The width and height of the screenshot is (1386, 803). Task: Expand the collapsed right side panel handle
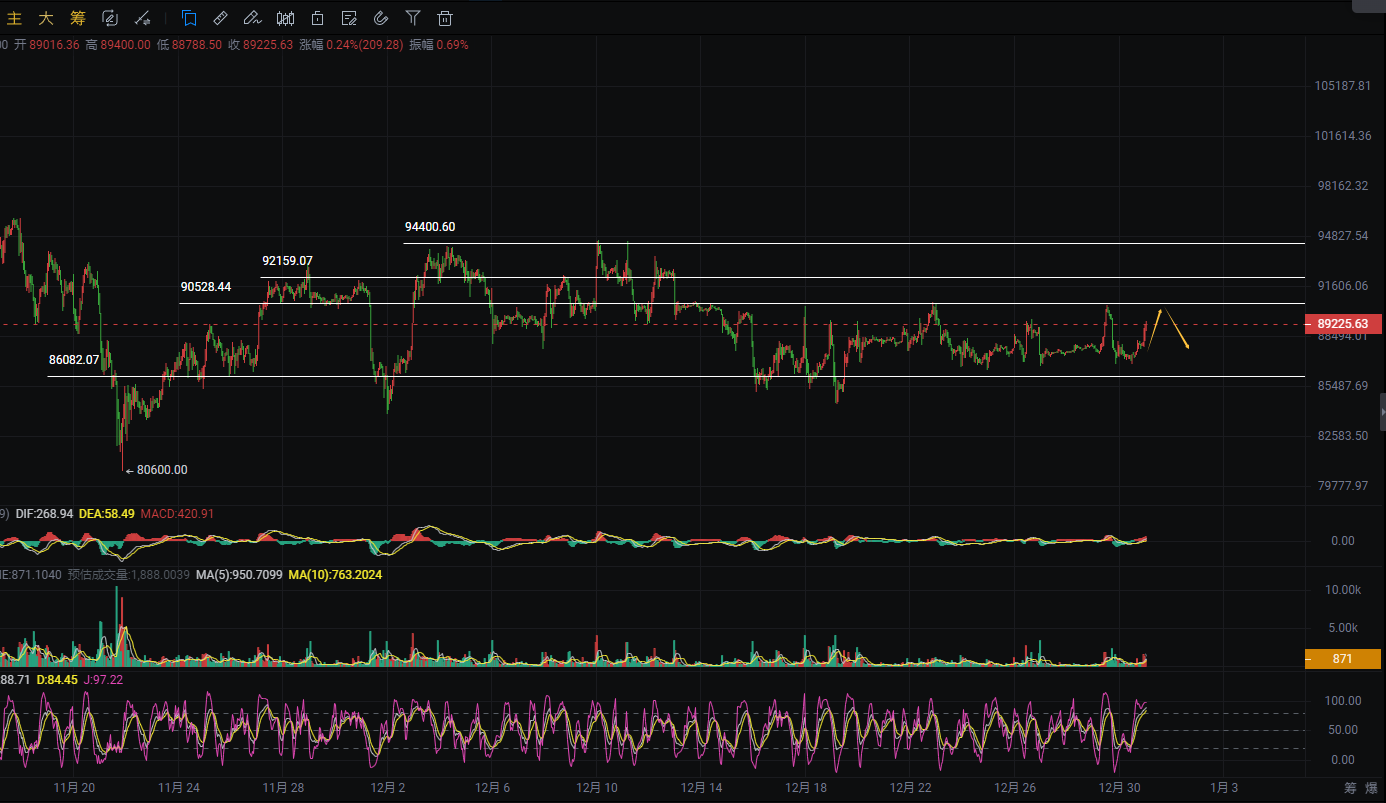tap(1382, 411)
